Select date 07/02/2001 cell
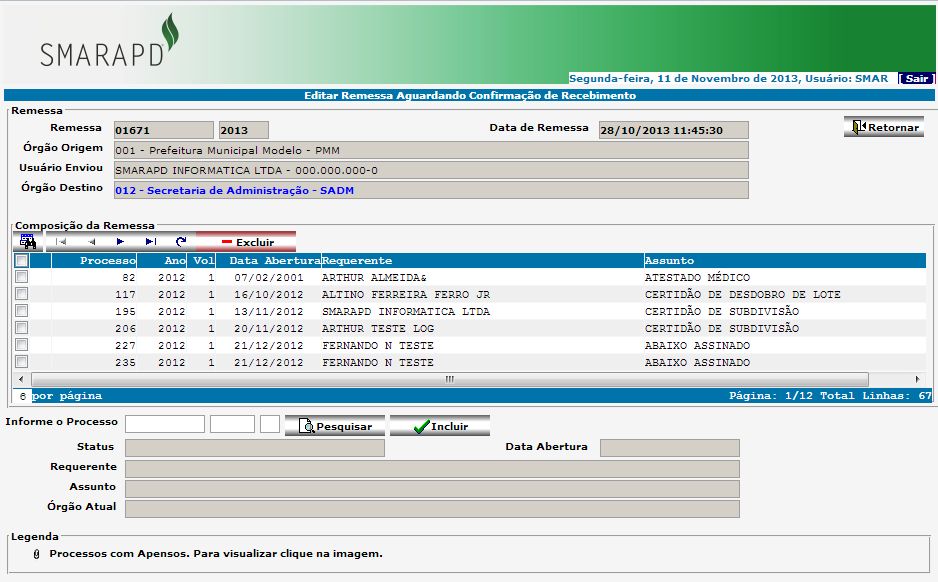The image size is (938, 582). [x=269, y=278]
